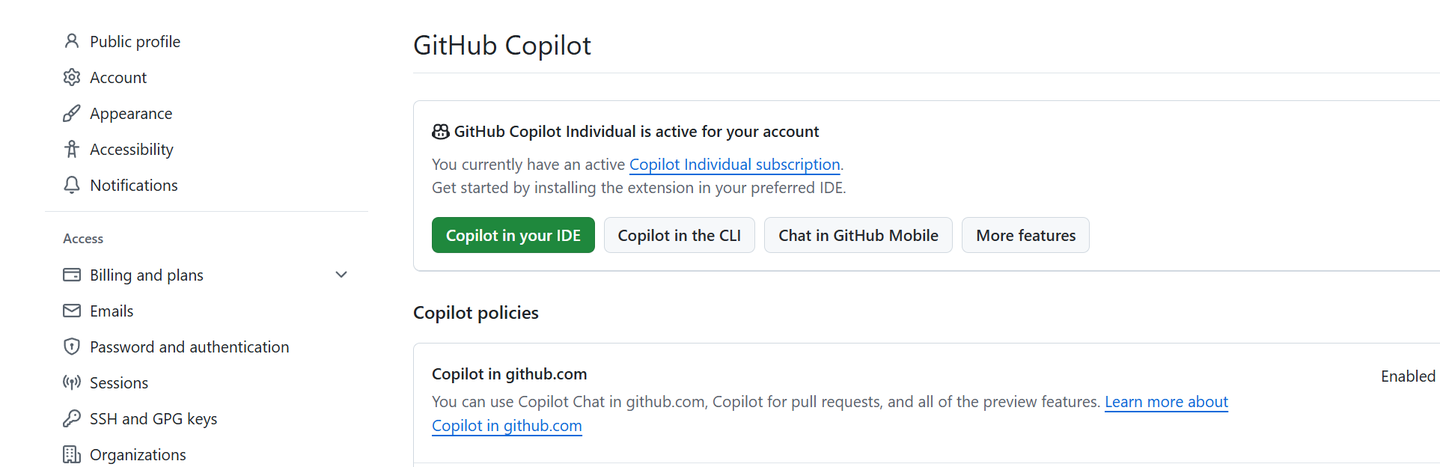Screen dimensions: 1440x467
Task: Click the Emails envelope icon
Action: click(71, 311)
